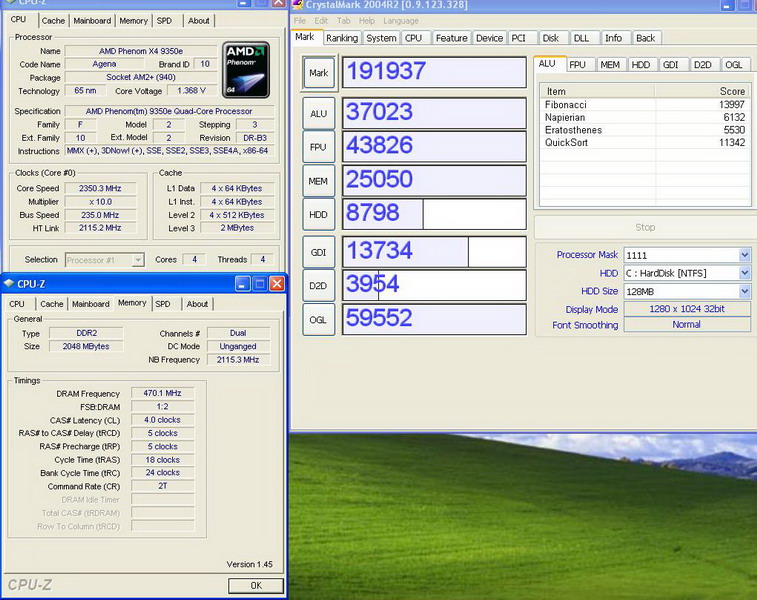The height and width of the screenshot is (600, 757).
Task: Open the Language menu in CrystalMark
Action: [x=401, y=21]
